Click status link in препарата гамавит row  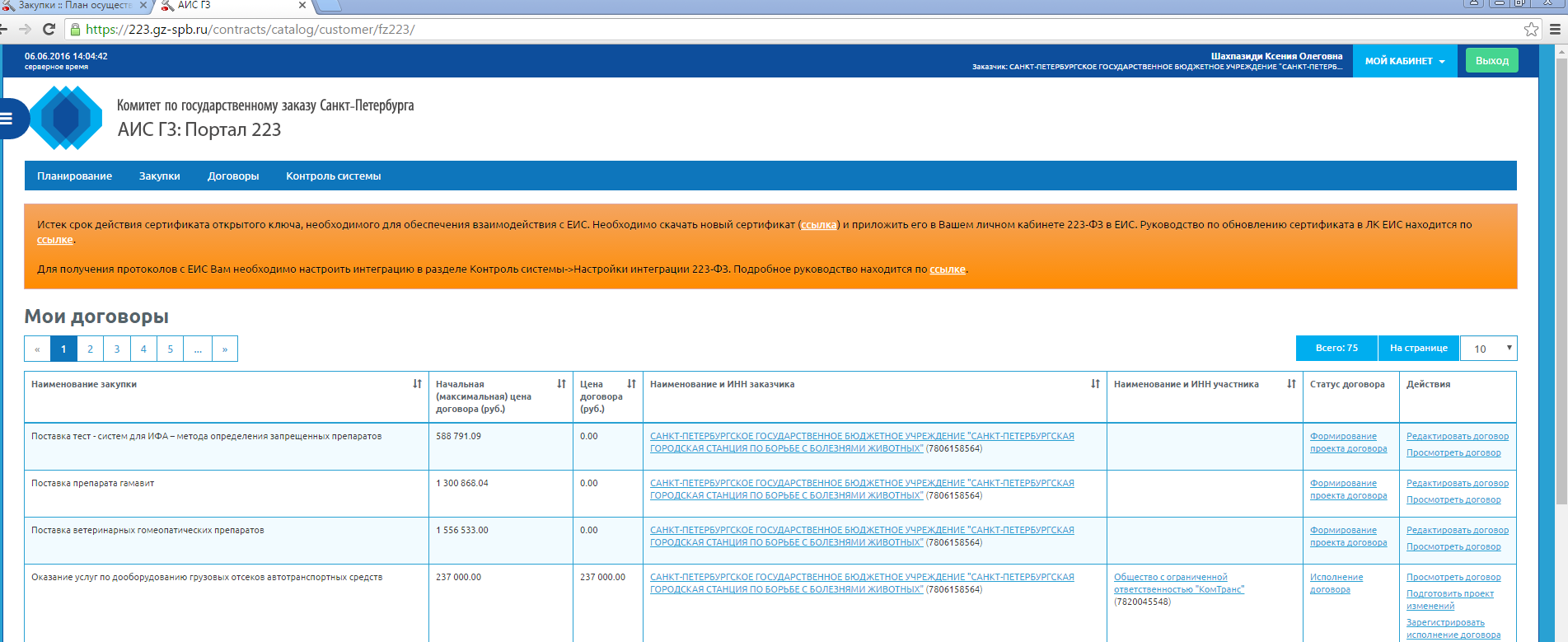(x=1348, y=490)
